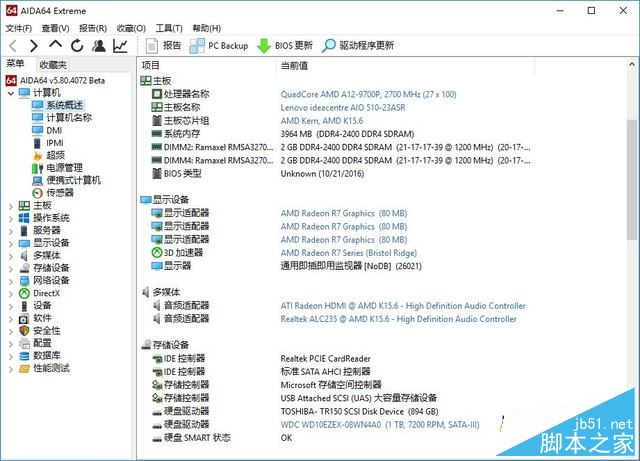Expand the 显示设备 tree node
Image resolution: width=640 pixels, height=461 pixels.
pyautogui.click(x=11, y=244)
